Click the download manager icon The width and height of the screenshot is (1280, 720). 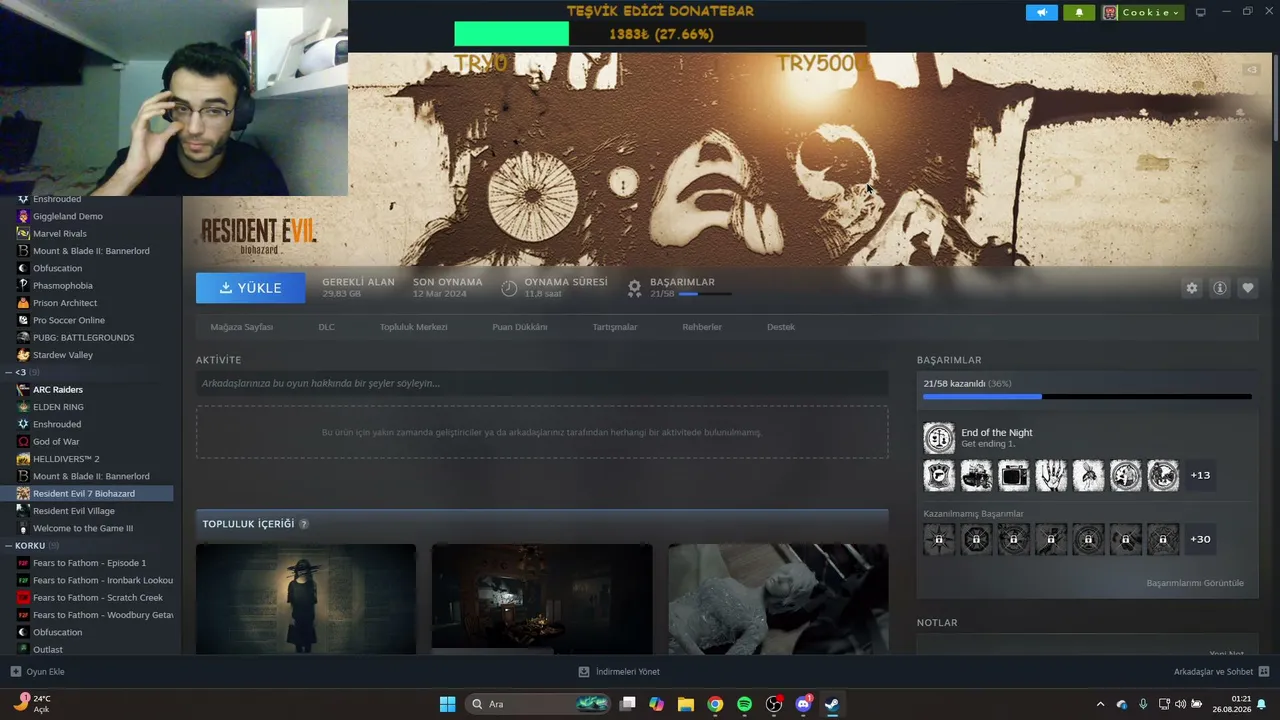point(584,672)
